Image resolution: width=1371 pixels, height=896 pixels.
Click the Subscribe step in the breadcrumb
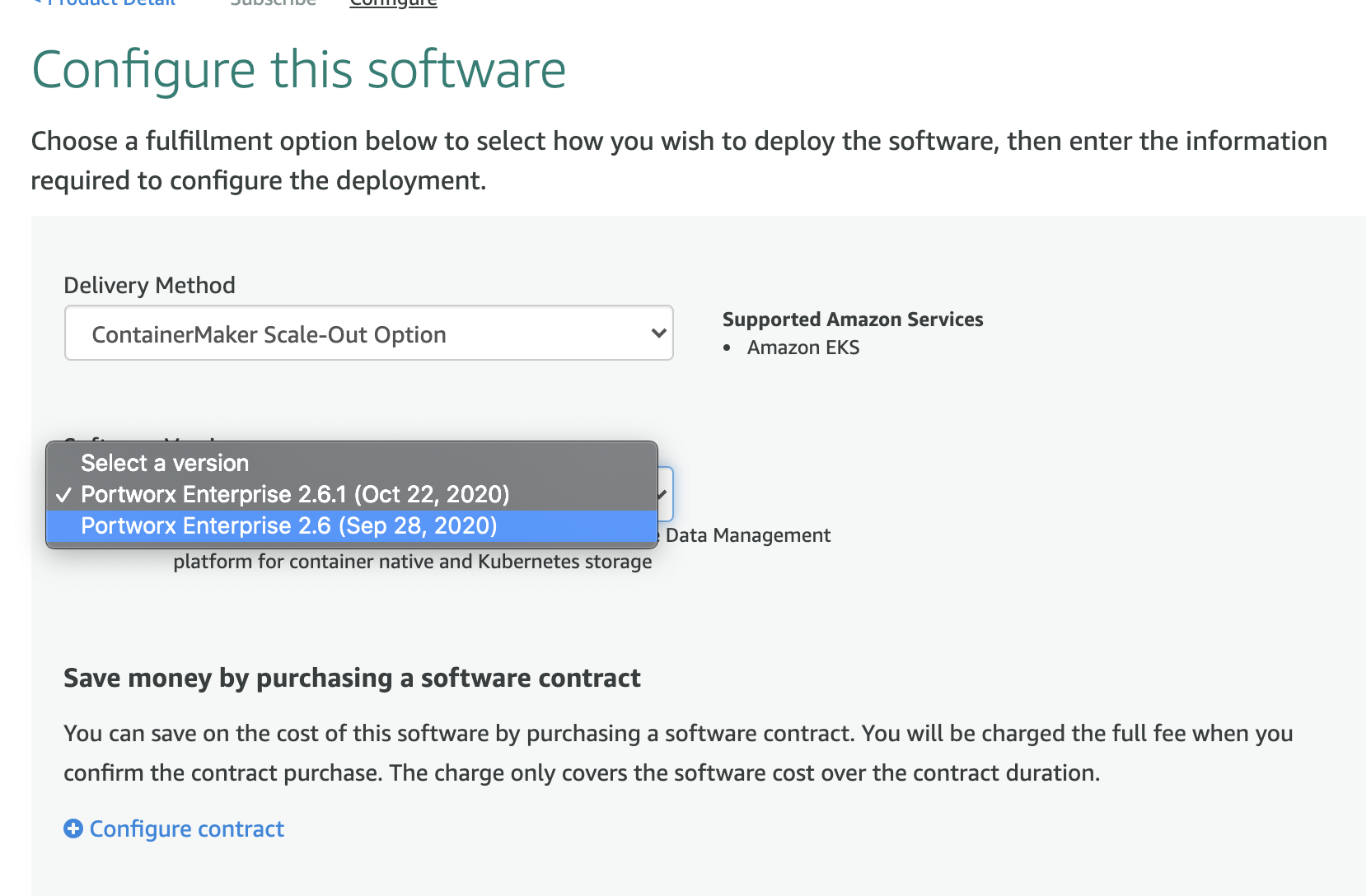pos(273,2)
